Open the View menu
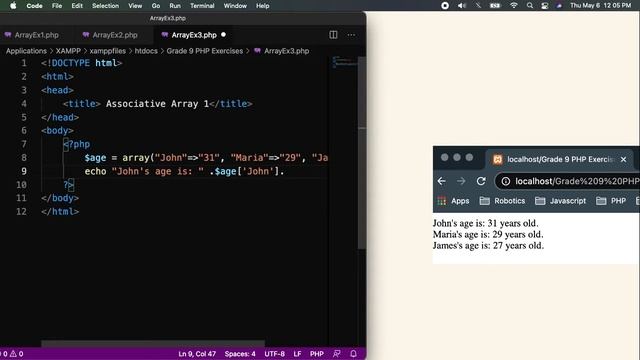This screenshot has width=640, height=360. (x=135, y=6)
